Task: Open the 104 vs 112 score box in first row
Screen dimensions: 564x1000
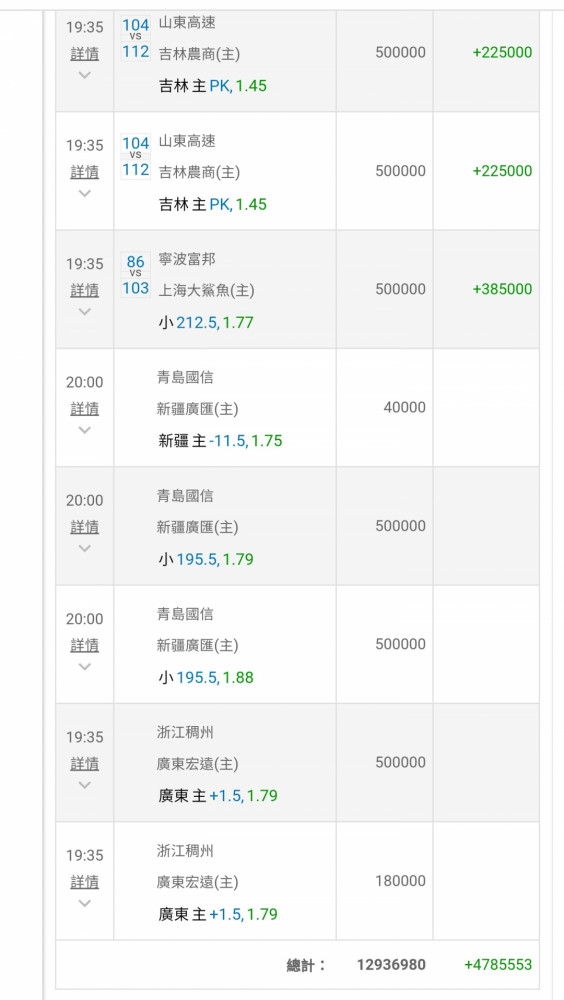Action: 135,38
